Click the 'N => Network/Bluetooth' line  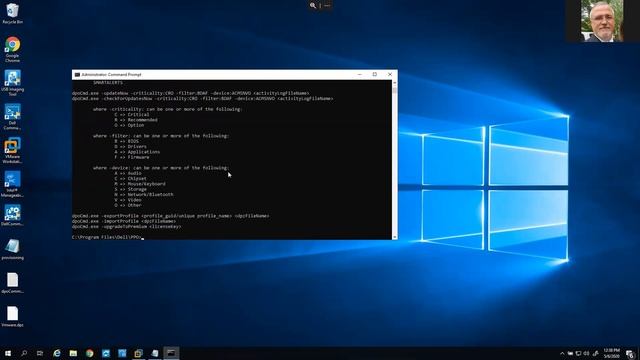(144, 195)
